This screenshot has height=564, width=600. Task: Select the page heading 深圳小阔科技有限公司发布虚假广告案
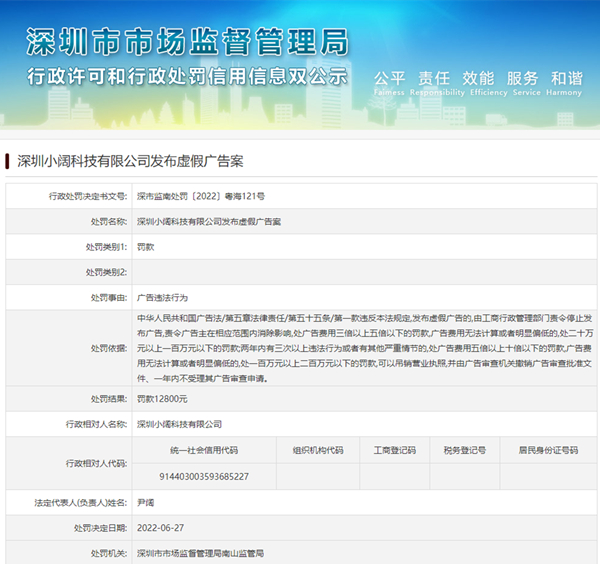pyautogui.click(x=130, y=160)
